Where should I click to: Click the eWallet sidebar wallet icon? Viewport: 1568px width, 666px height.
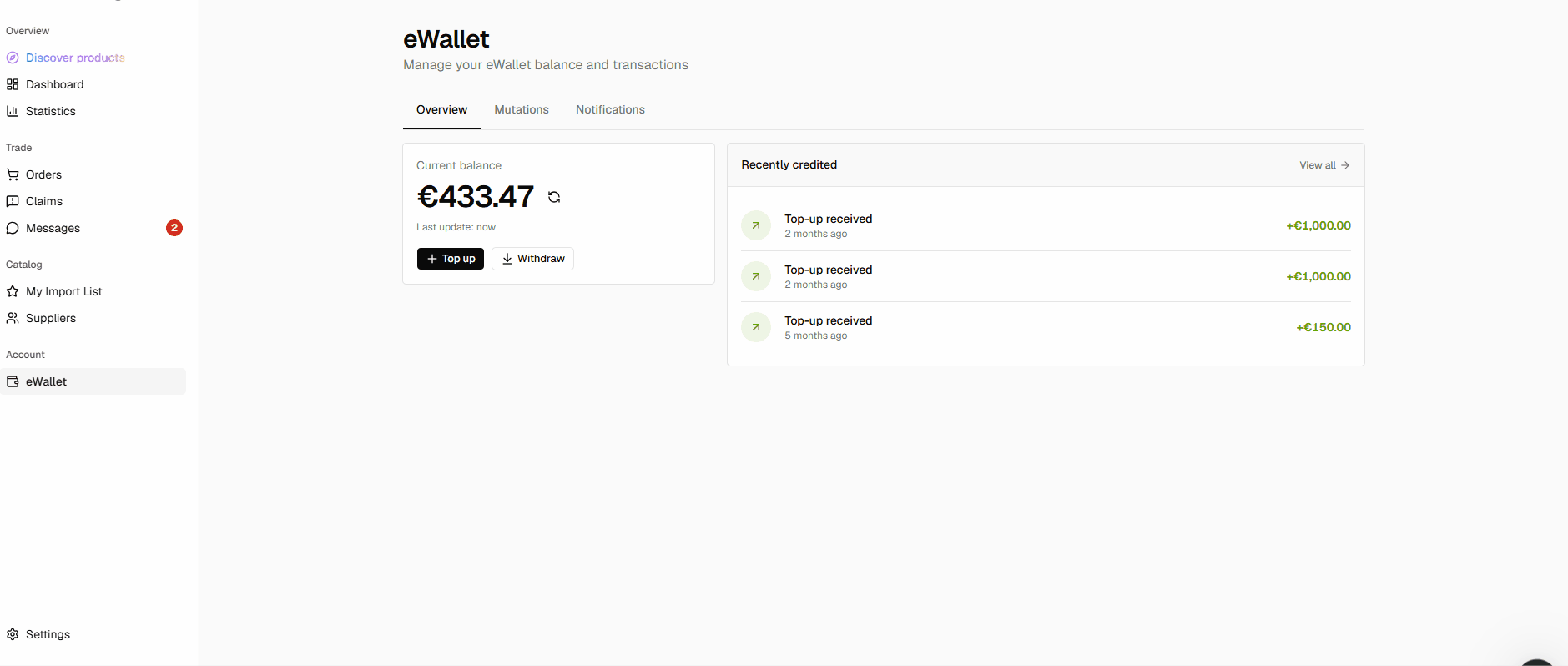pyautogui.click(x=13, y=381)
